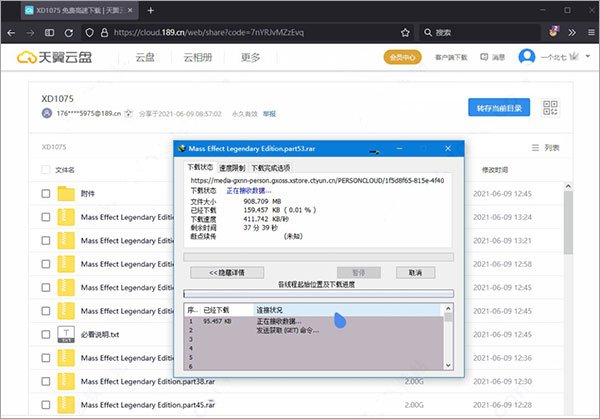Toggle the select-all checkbox next to 文件名
The image size is (600, 419).
click(45, 170)
